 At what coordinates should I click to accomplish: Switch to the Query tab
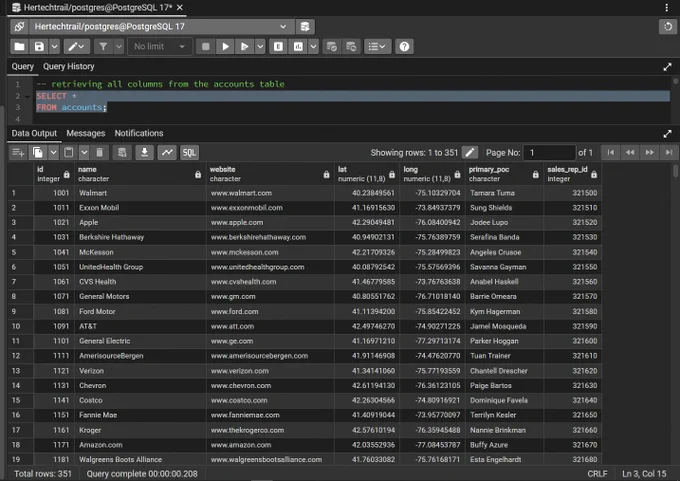click(x=23, y=66)
